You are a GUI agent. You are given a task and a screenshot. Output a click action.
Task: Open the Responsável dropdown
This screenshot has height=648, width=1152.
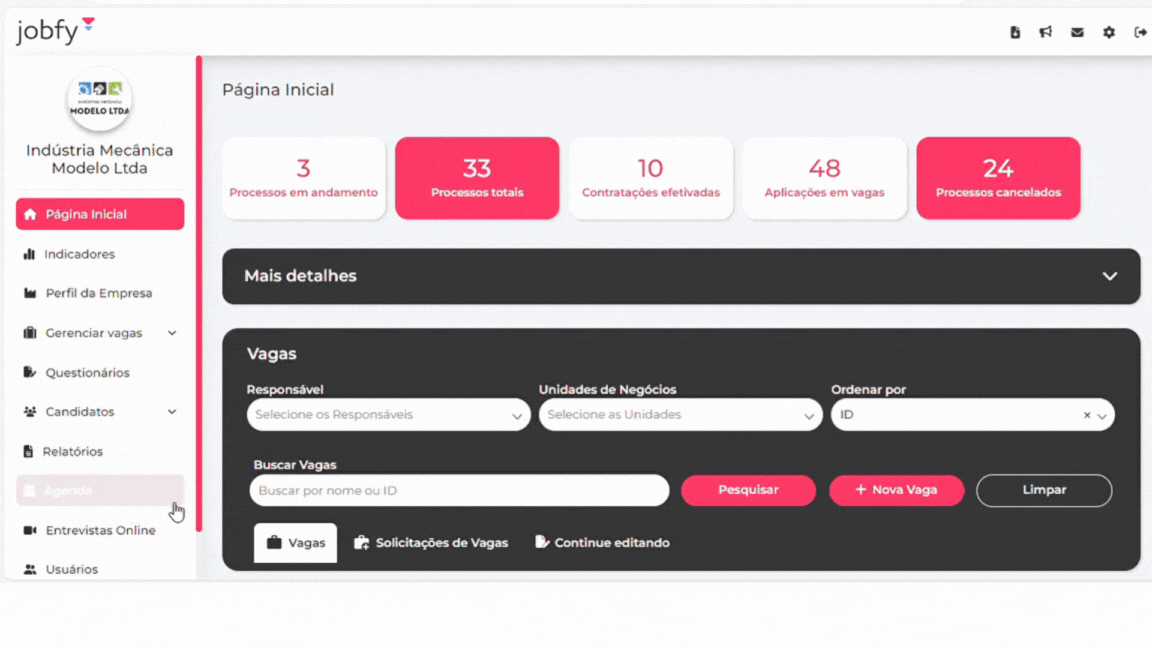(388, 415)
